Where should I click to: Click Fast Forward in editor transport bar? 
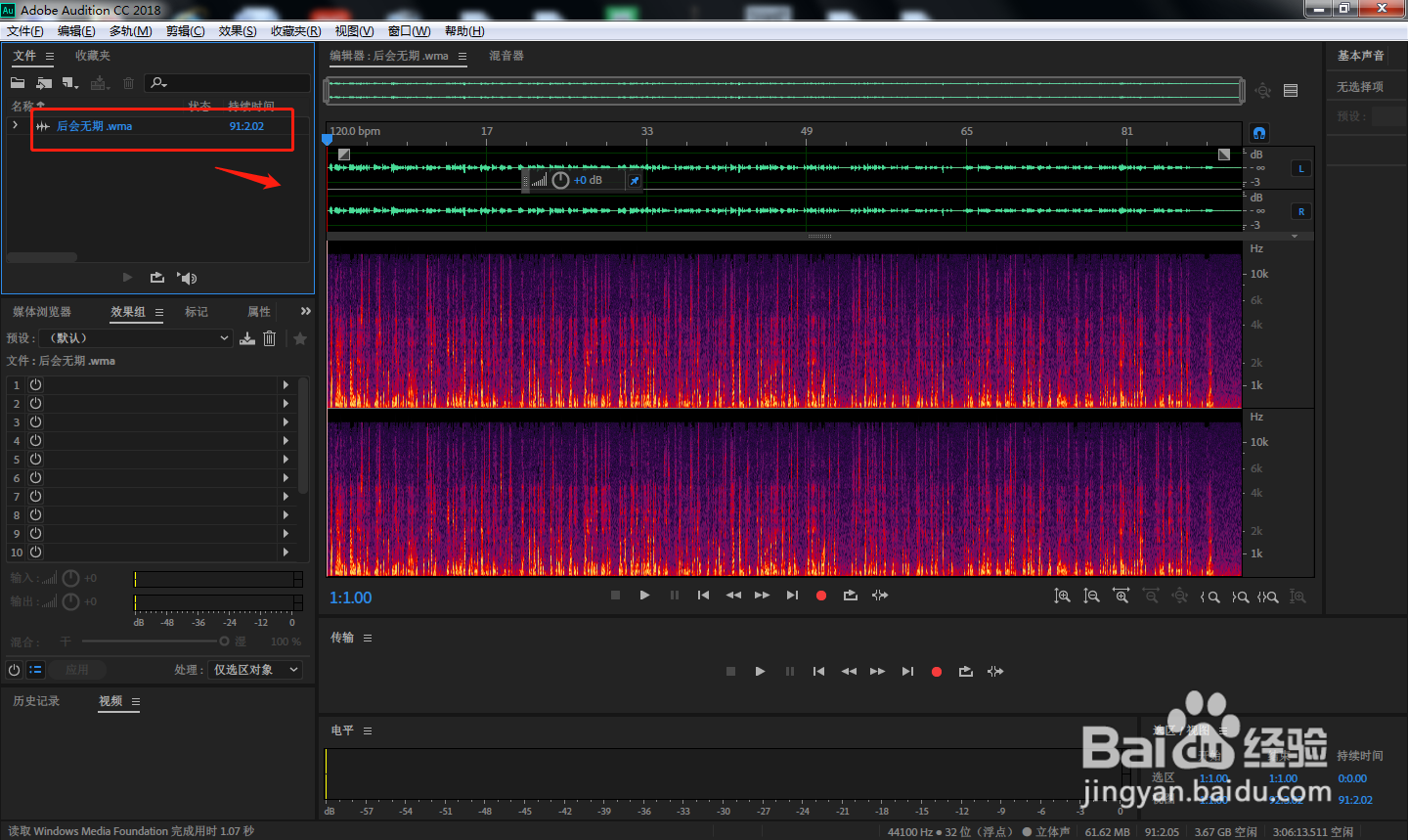pyautogui.click(x=762, y=595)
